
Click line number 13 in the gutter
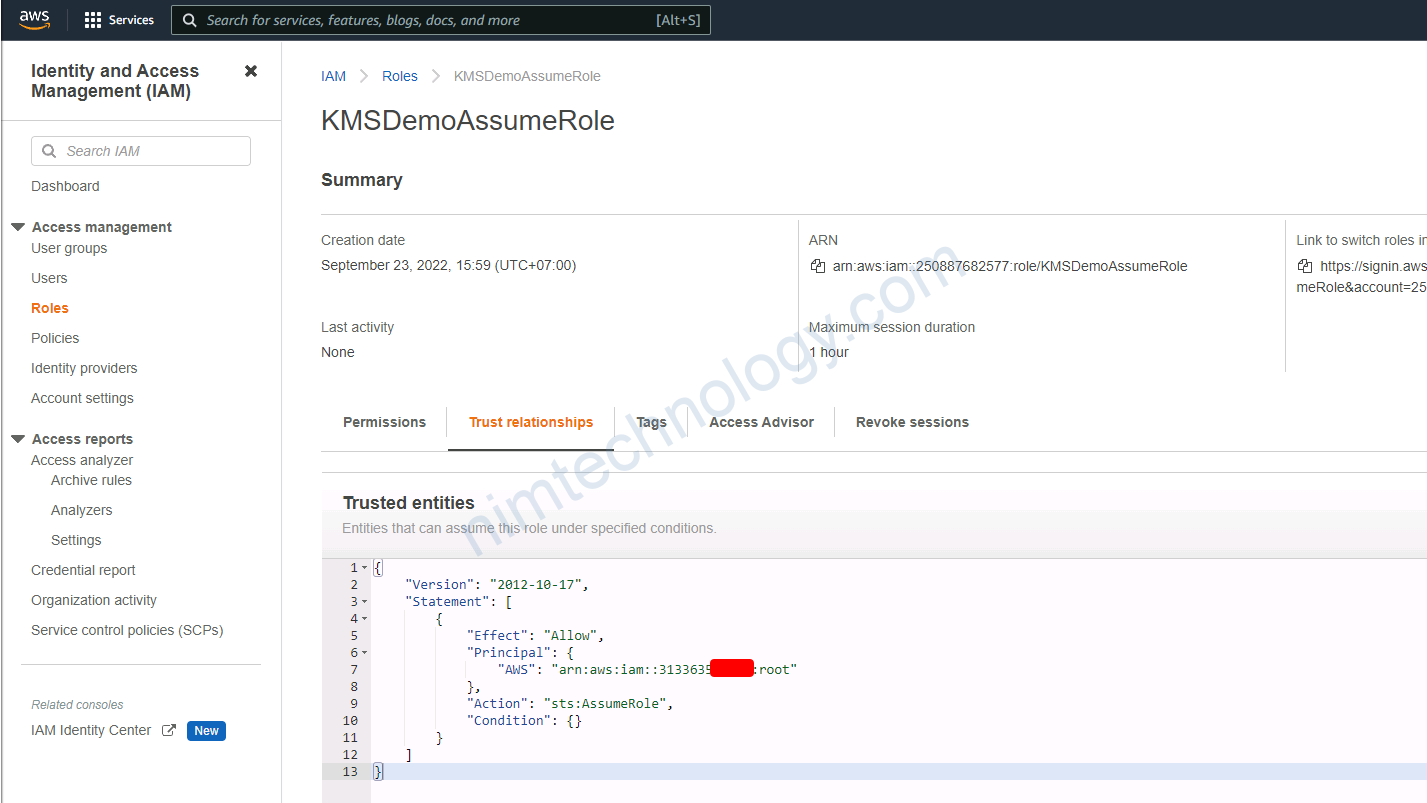350,771
